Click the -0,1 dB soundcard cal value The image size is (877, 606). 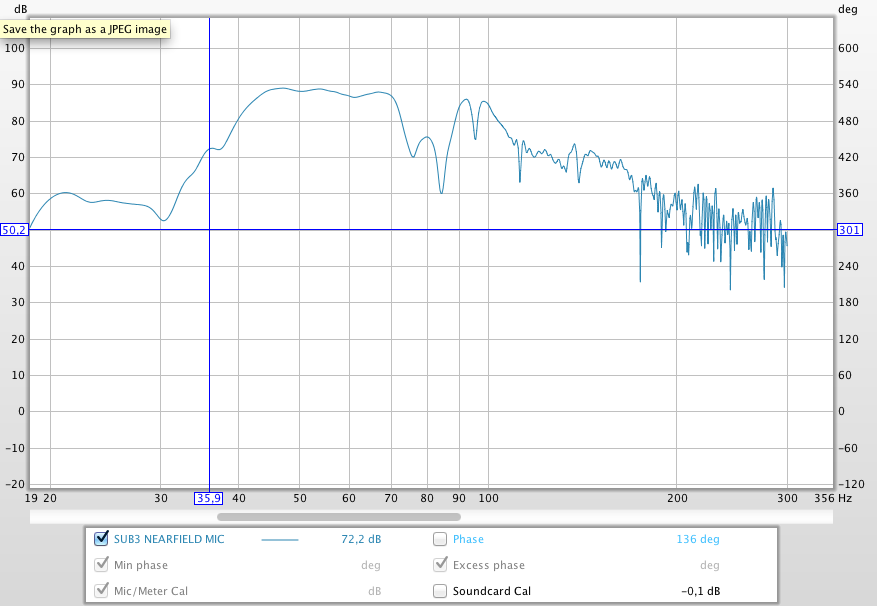click(701, 591)
